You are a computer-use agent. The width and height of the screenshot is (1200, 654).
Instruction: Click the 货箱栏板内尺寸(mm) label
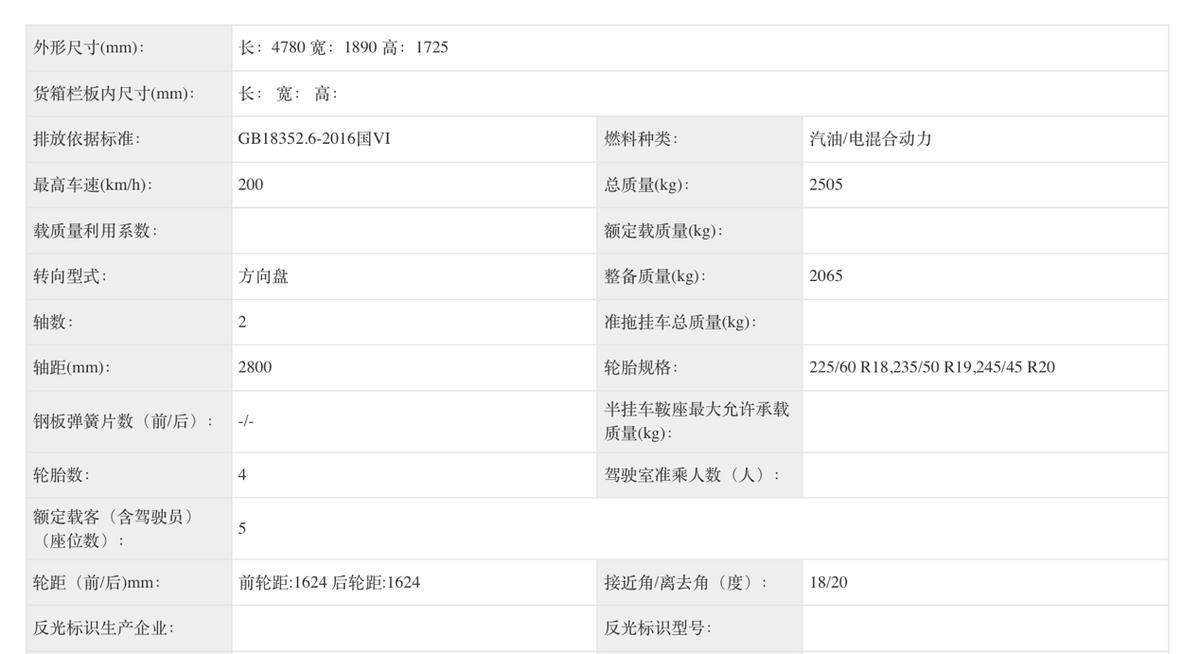114,94
